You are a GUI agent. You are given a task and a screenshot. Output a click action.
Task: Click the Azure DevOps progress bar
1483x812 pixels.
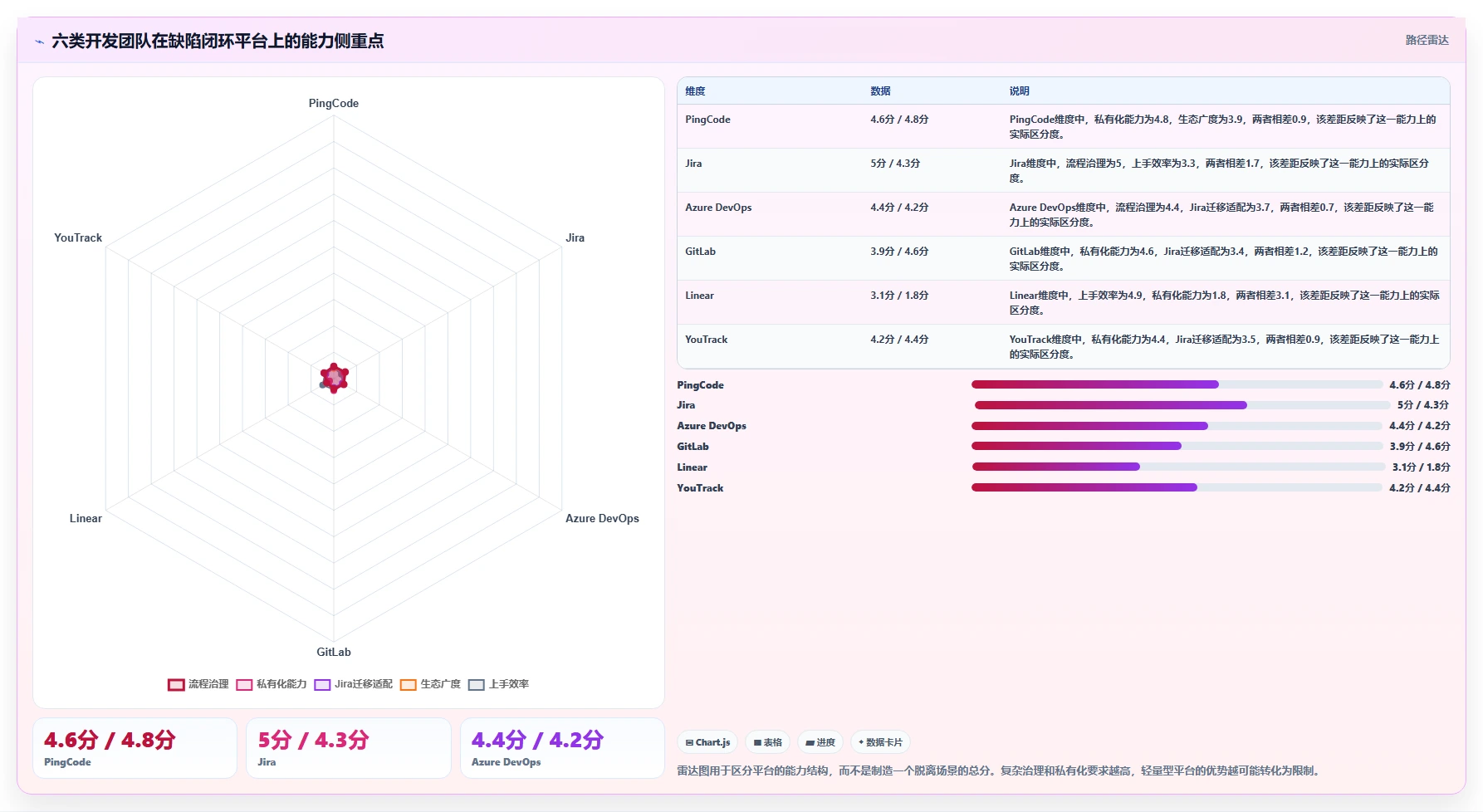pyautogui.click(x=1177, y=426)
